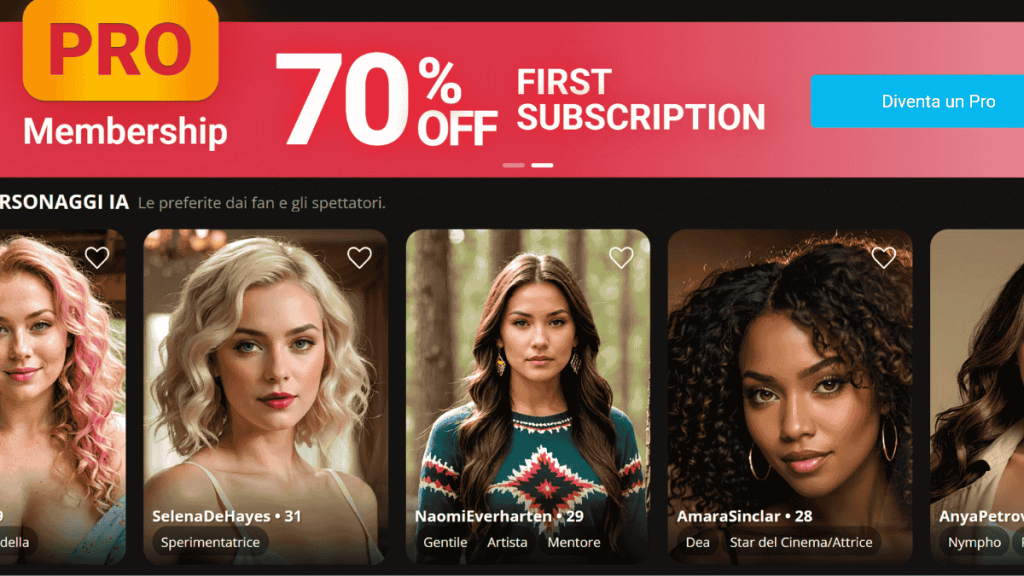Open the AnyaPetrov character card
Viewport: 1024px width, 576px height.
click(x=977, y=396)
